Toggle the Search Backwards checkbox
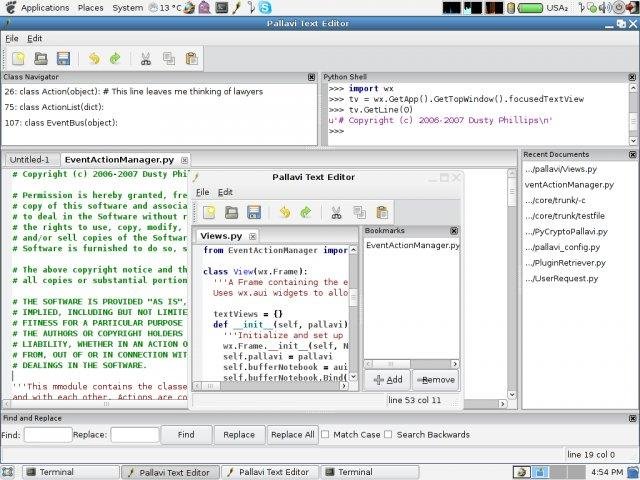This screenshot has width=640, height=480. (388, 435)
